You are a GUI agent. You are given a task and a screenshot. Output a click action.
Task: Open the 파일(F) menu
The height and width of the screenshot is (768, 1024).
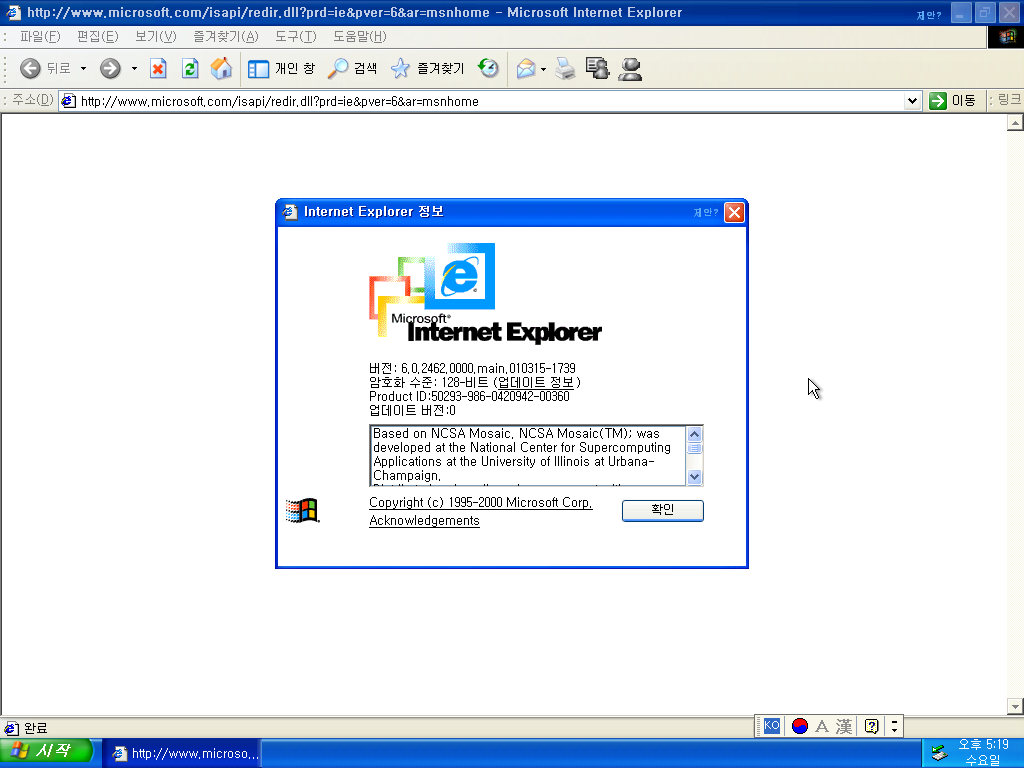[40, 37]
